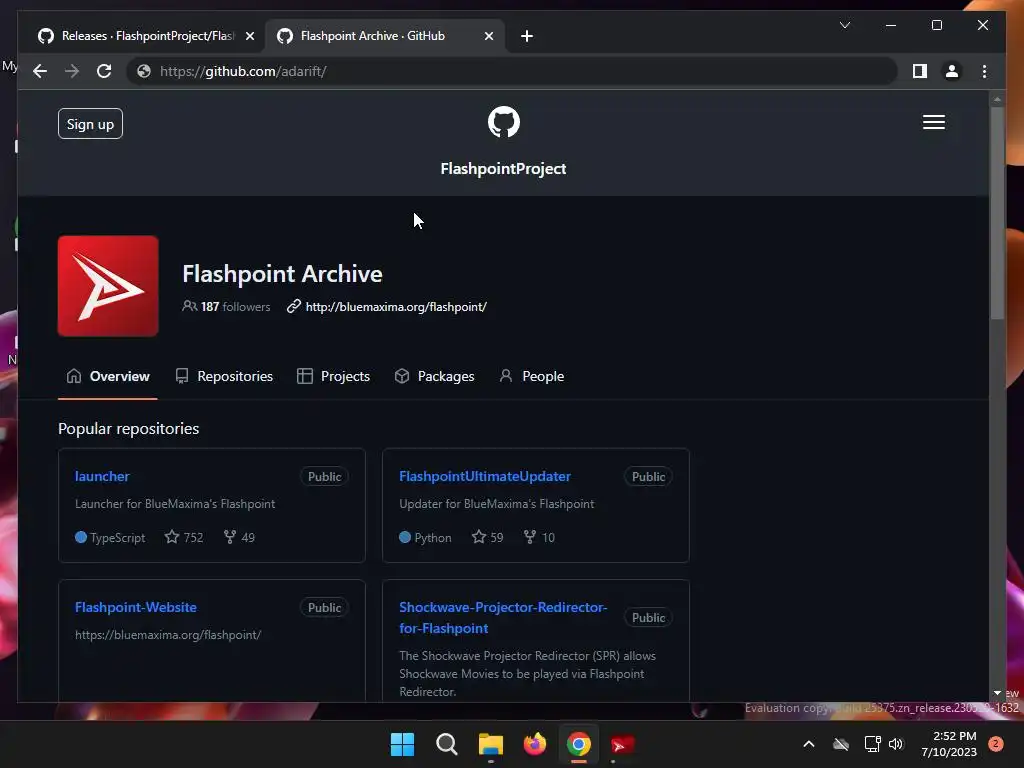Close the Releases FlashpointProject tab
The height and width of the screenshot is (768, 1024).
tap(249, 36)
